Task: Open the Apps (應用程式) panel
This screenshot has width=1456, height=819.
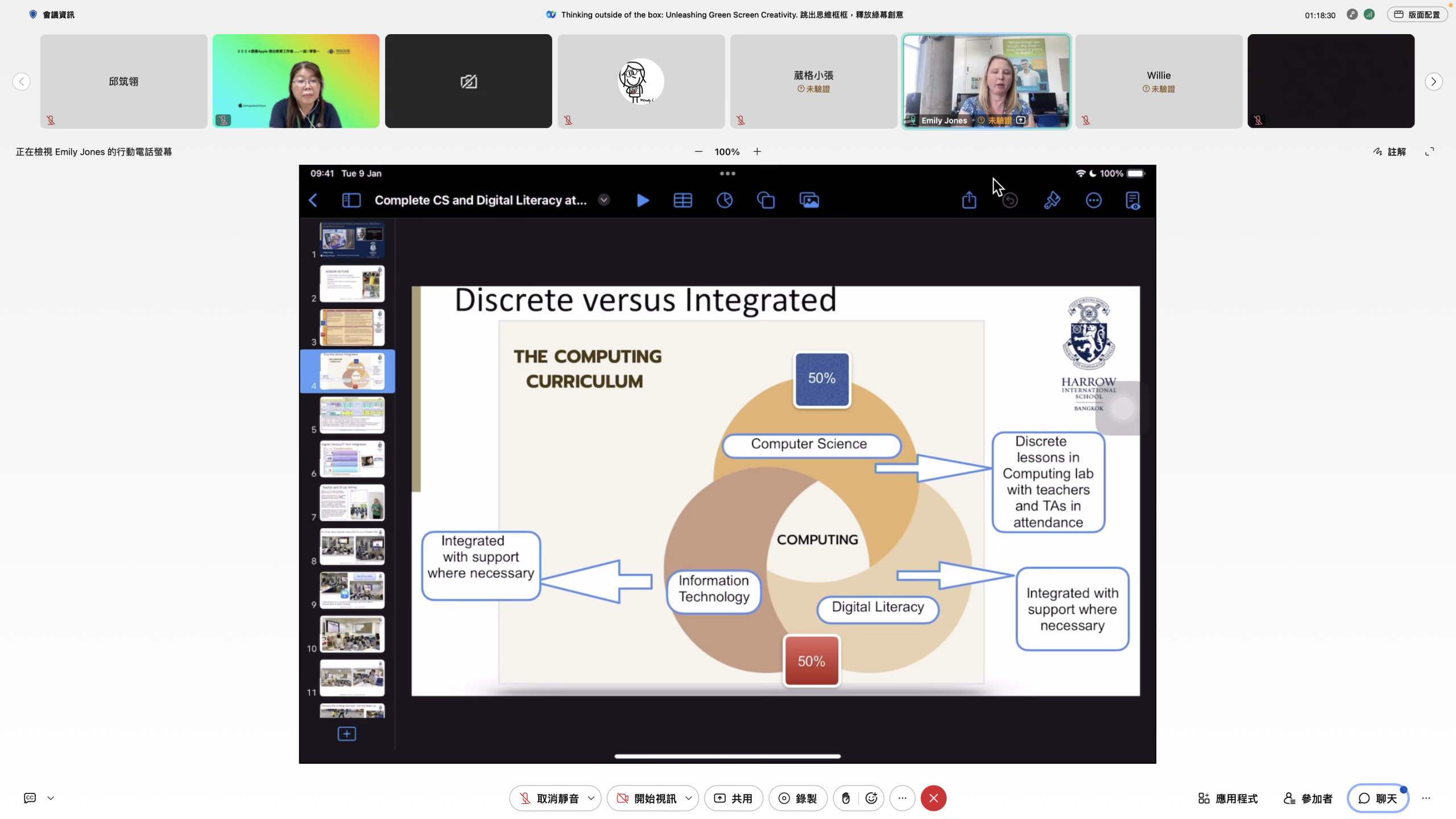Action: click(x=1228, y=798)
